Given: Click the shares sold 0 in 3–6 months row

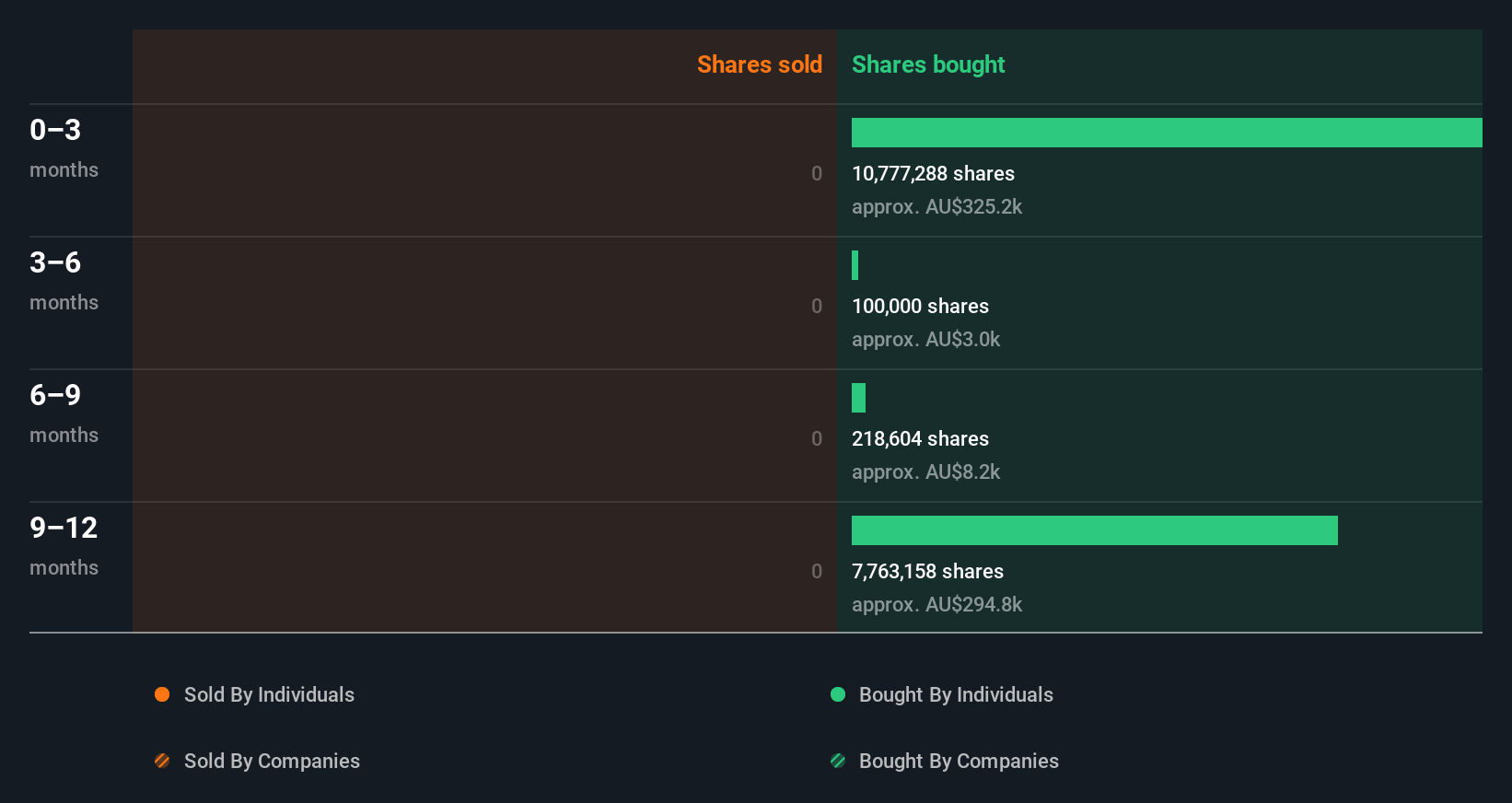Looking at the screenshot, I should (817, 306).
